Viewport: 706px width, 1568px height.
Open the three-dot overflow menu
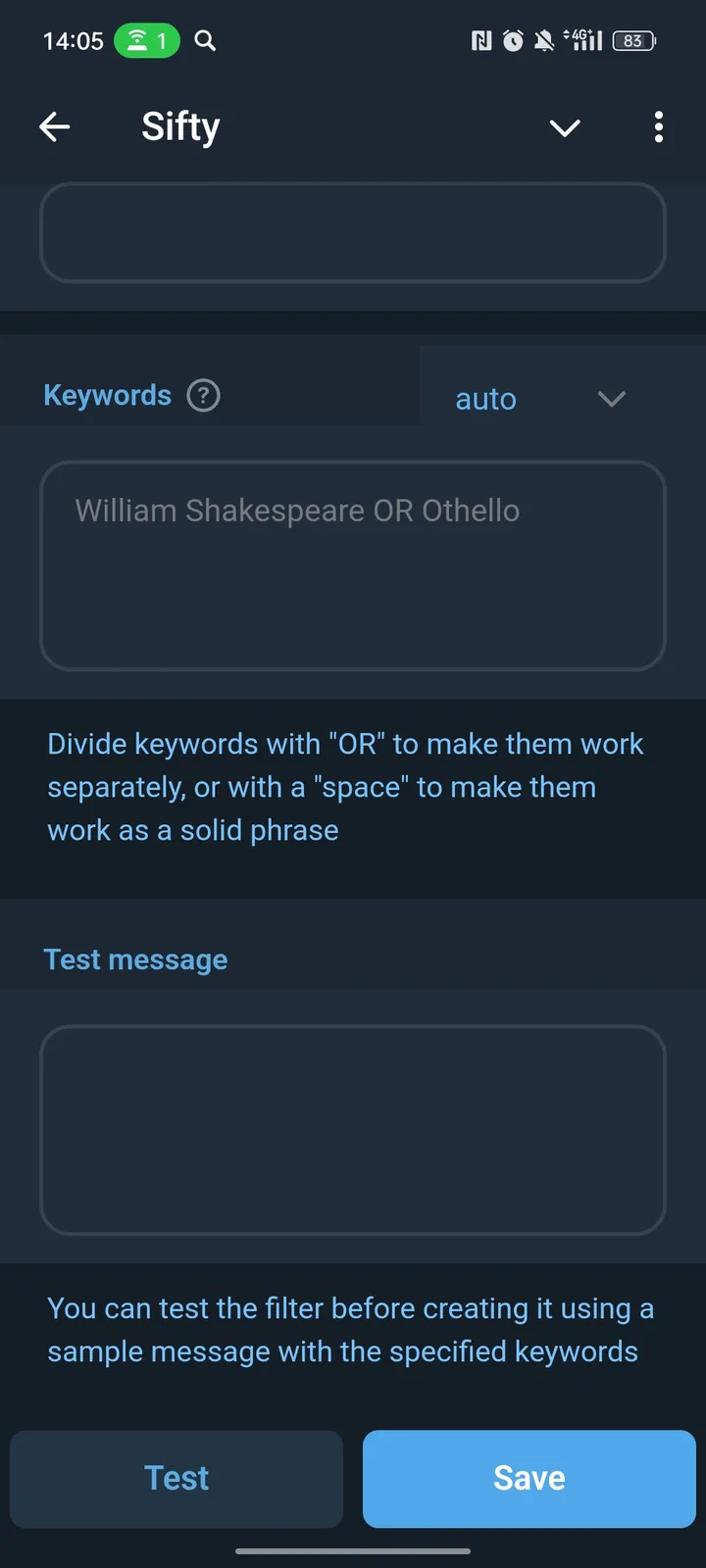pos(658,127)
